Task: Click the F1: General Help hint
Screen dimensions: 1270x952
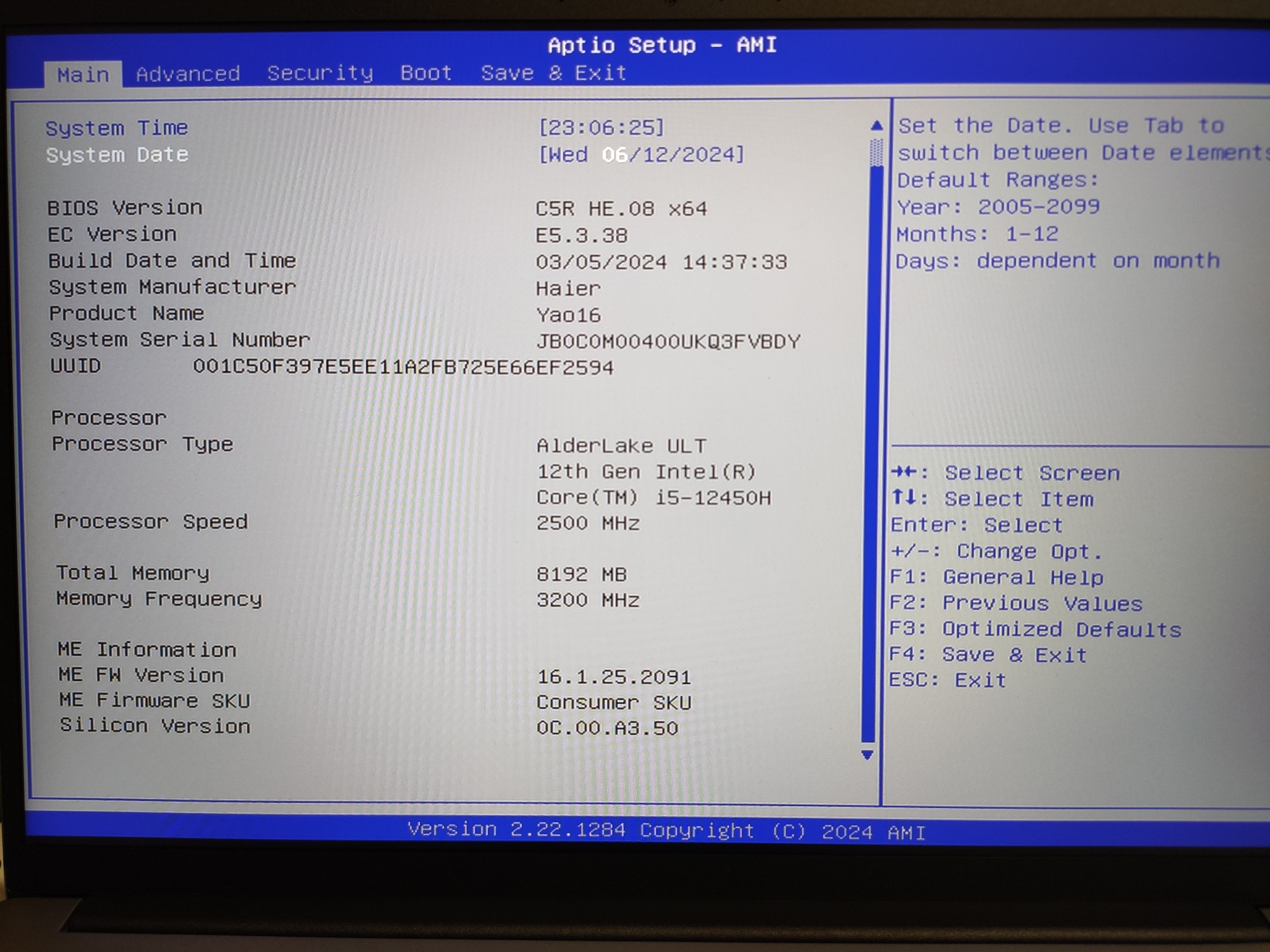Action: [x=996, y=577]
